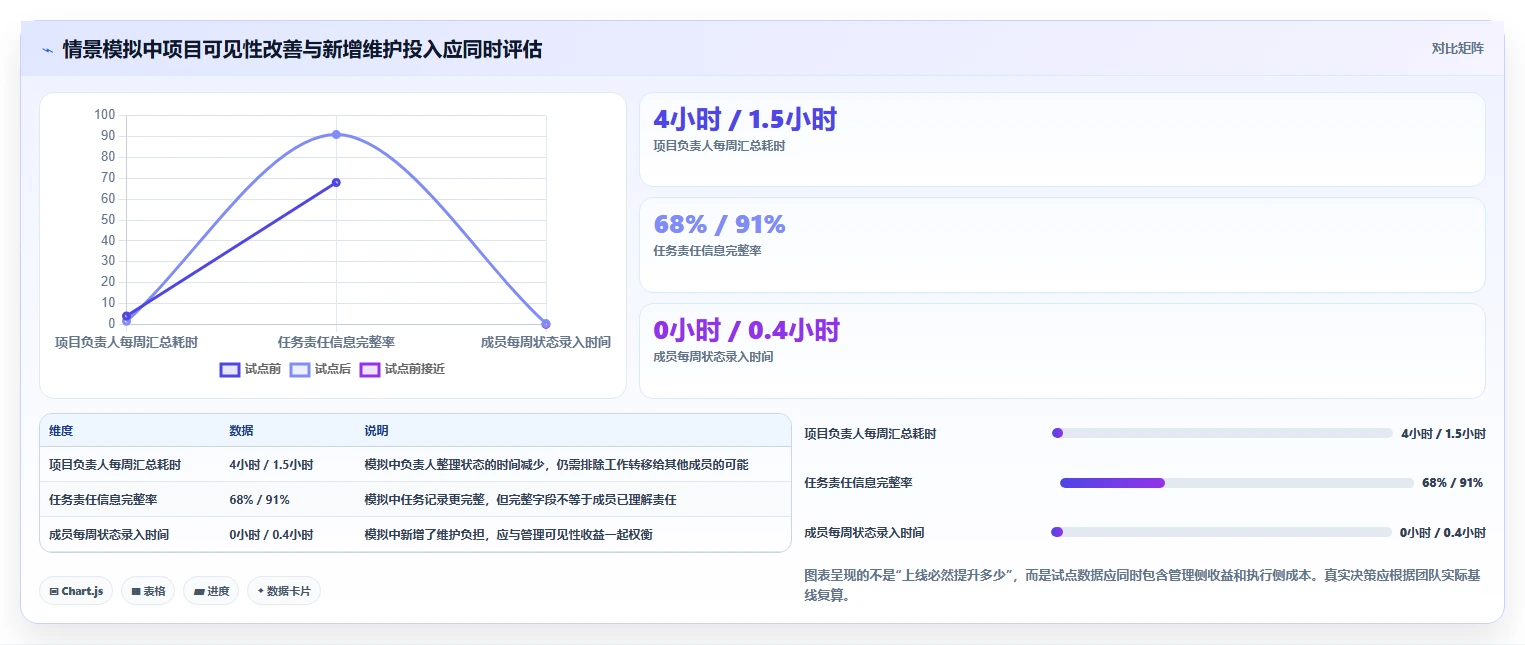The width and height of the screenshot is (1525, 645).
Task: Click the title 情景模拟中项目可见性改善与新增维护投入应同时评估
Action: 302,49
